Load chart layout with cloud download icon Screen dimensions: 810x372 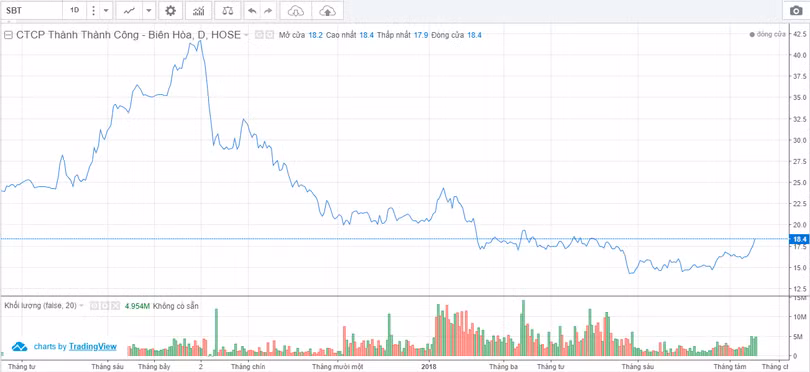(296, 10)
